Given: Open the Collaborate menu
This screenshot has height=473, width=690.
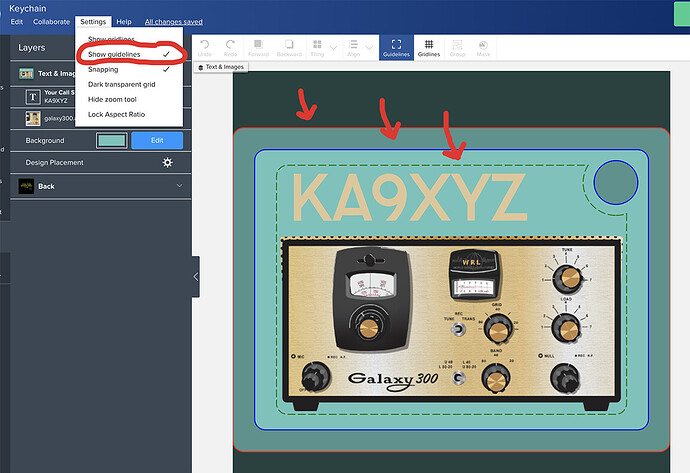Looking at the screenshot, I should pos(51,22).
